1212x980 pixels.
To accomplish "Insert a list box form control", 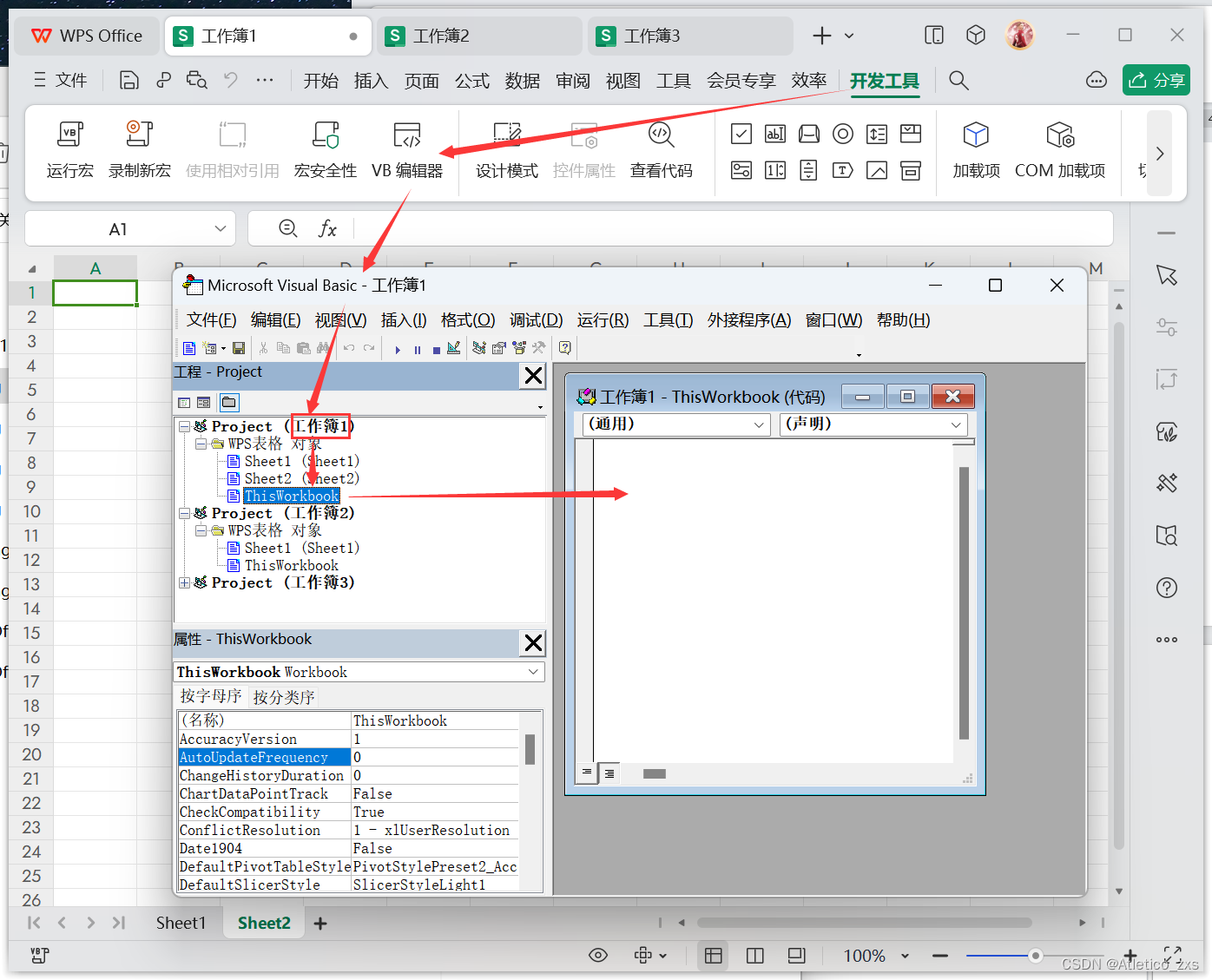I will [877, 134].
